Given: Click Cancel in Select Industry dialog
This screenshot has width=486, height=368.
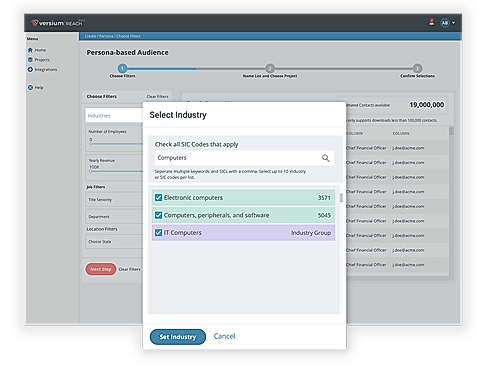Looking at the screenshot, I should click(x=224, y=336).
